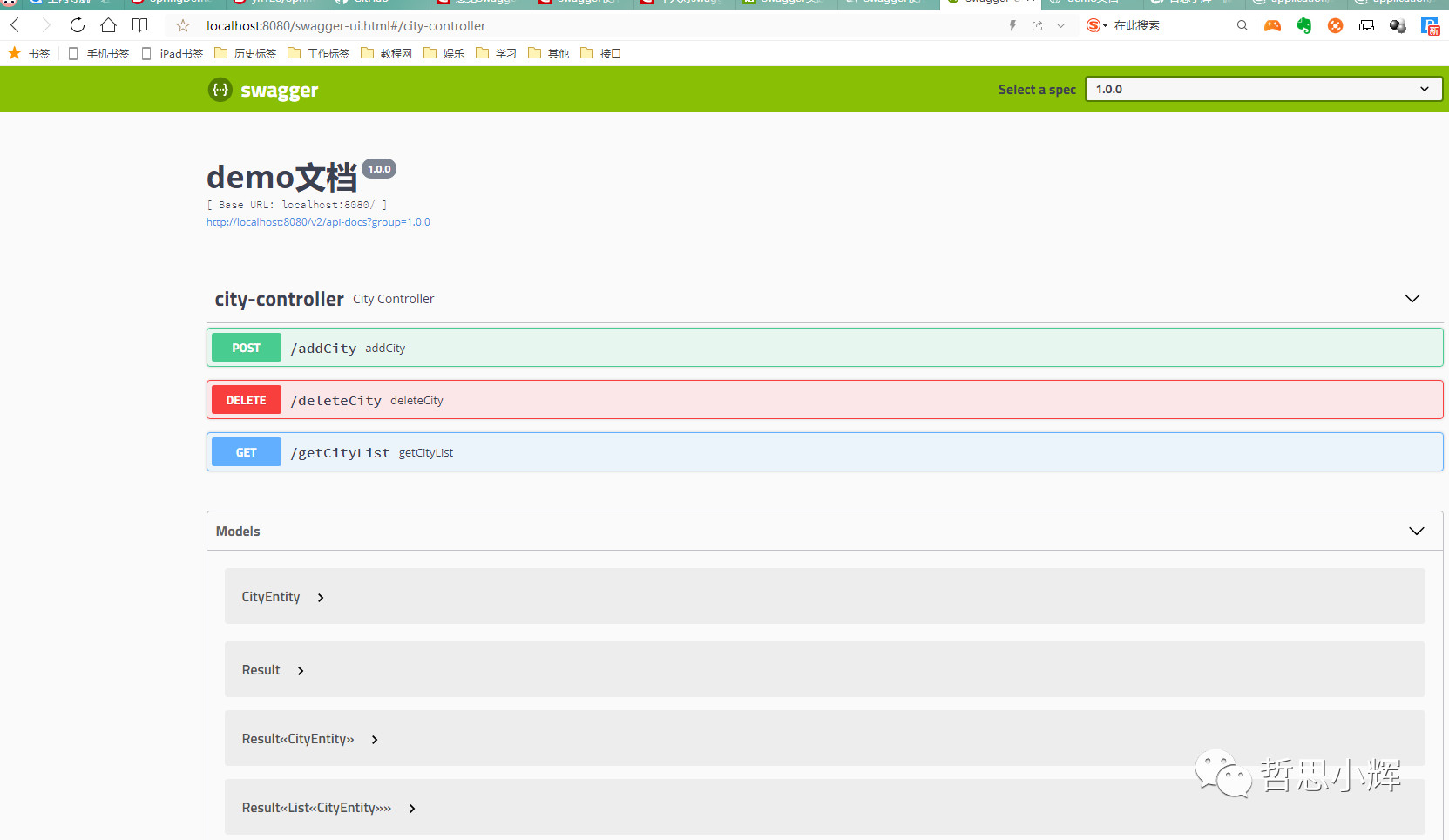The width and height of the screenshot is (1449, 840).
Task: Collapse the city-controller section chevron
Action: 1412,299
